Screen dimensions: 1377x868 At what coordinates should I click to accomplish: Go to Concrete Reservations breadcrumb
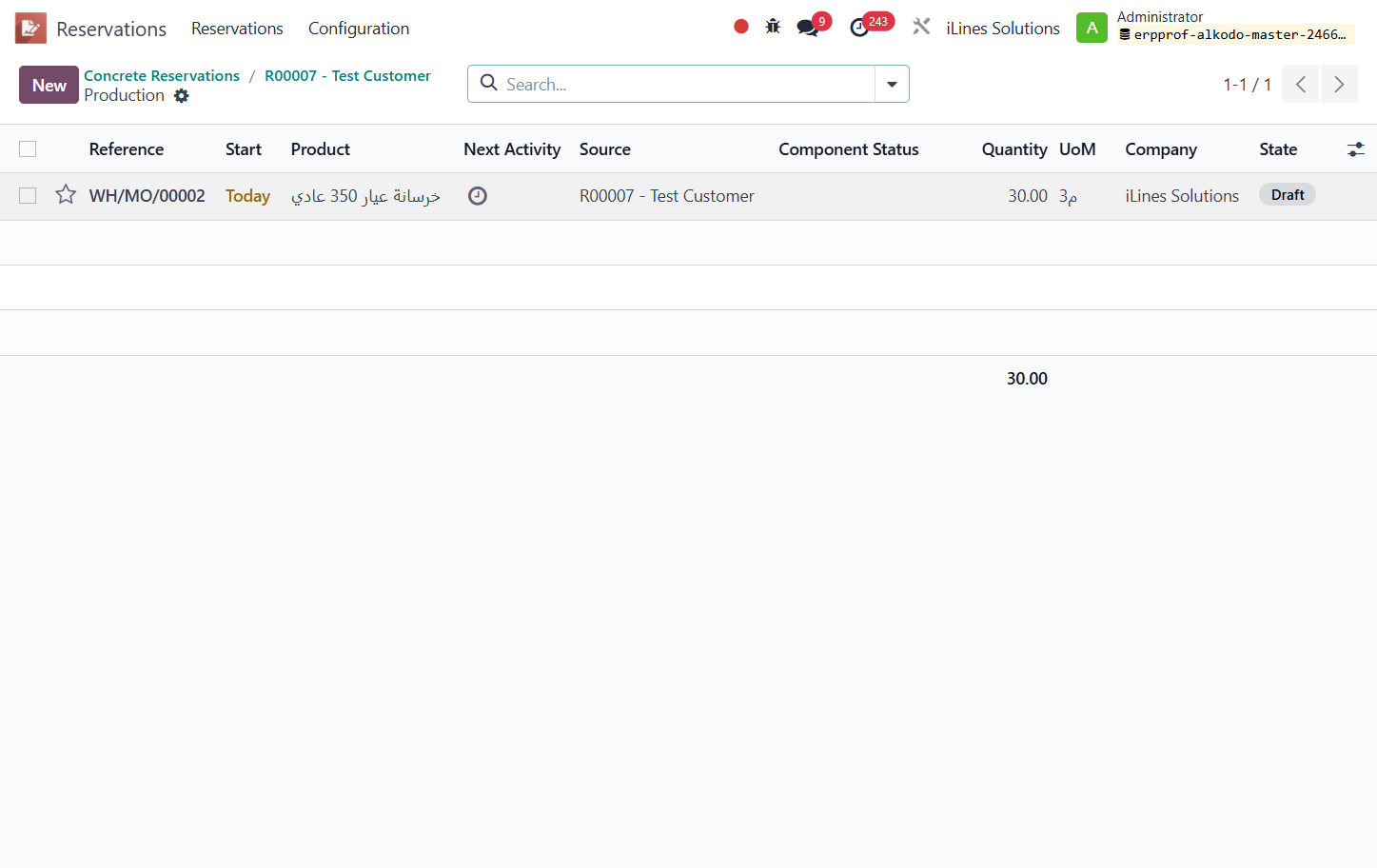coord(162,75)
